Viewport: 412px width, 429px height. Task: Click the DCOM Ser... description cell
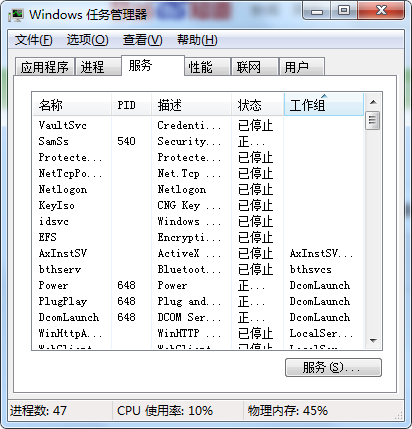[x=189, y=317]
